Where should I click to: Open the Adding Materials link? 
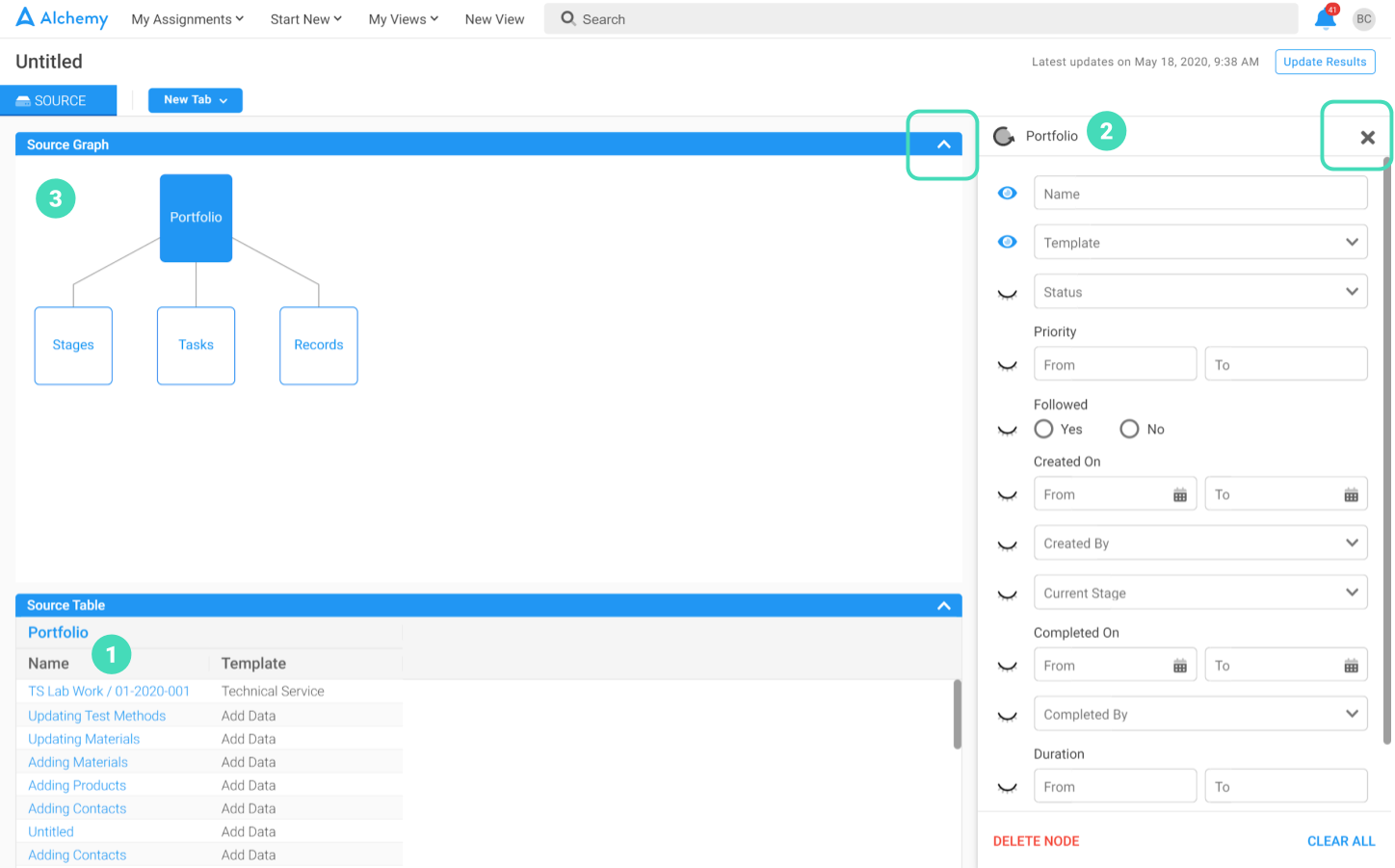pos(78,762)
